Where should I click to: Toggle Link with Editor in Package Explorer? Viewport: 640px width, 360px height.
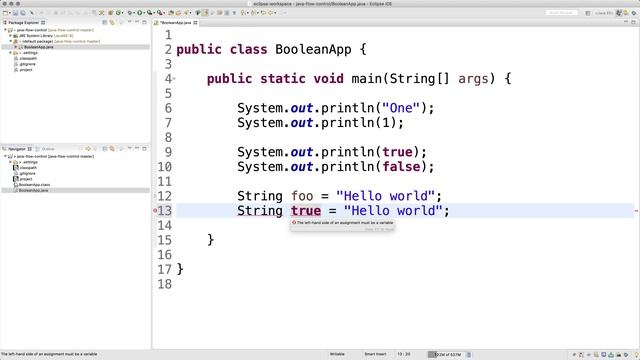[x=112, y=22]
